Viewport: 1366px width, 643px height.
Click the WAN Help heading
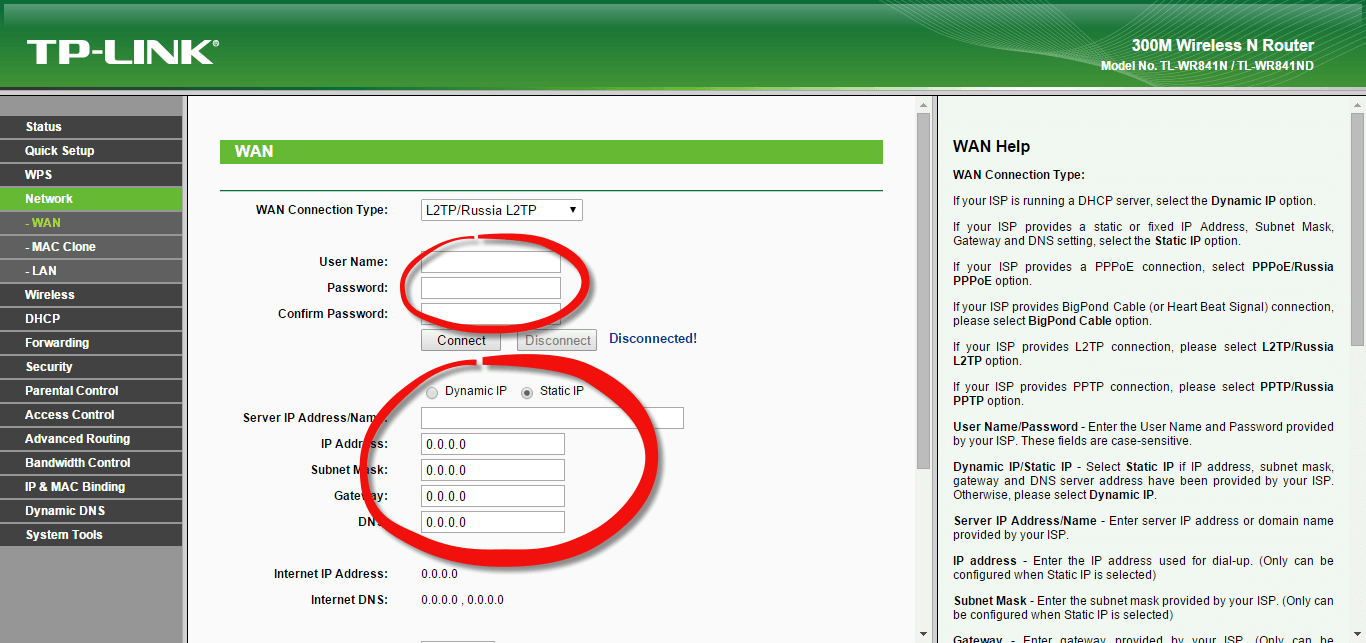(991, 147)
